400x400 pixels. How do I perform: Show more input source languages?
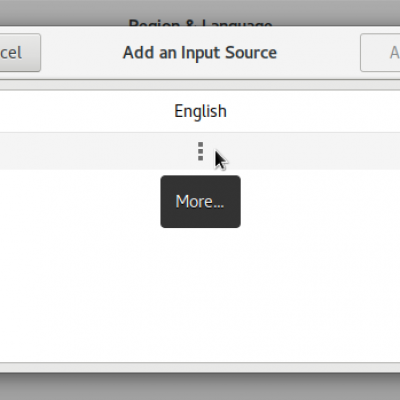point(200,151)
